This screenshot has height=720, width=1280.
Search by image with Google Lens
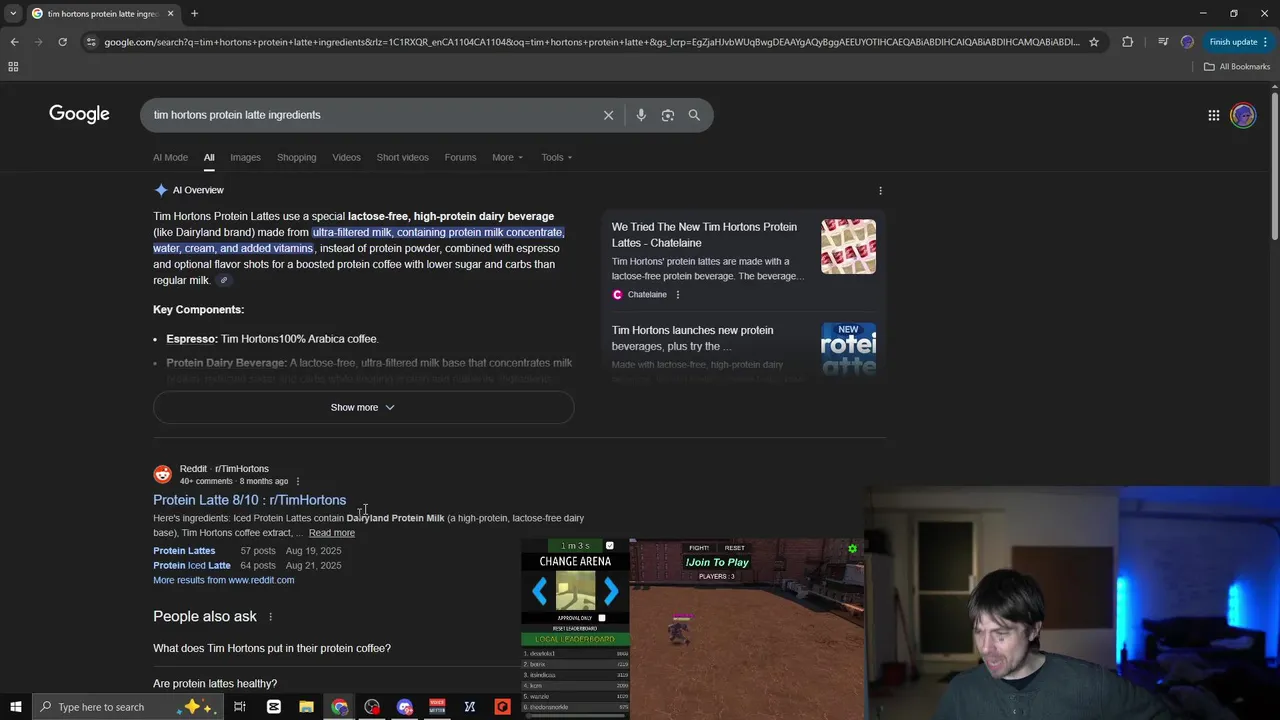click(x=668, y=115)
